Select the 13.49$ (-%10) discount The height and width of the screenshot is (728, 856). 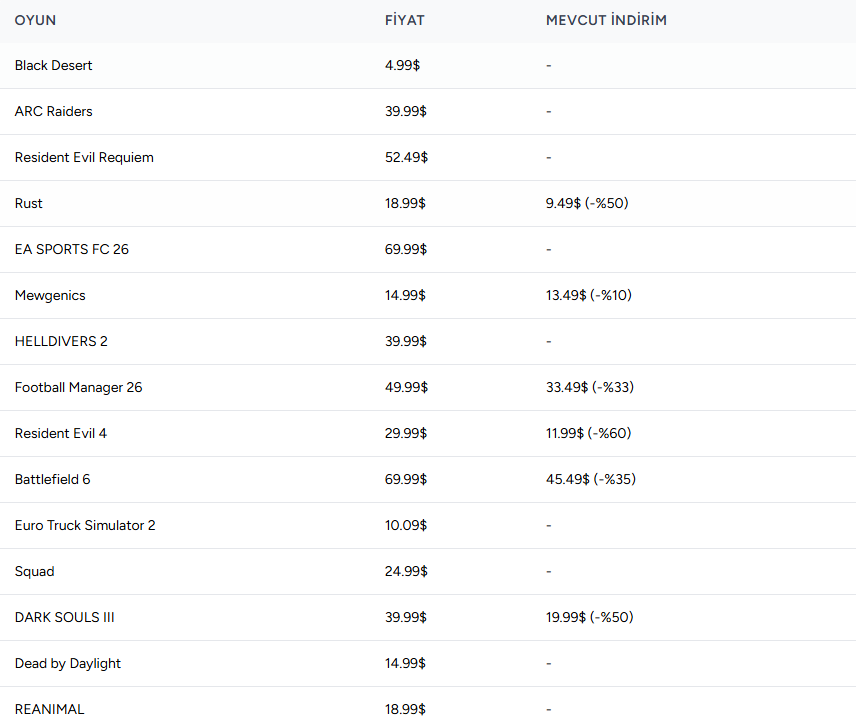[x=588, y=295]
